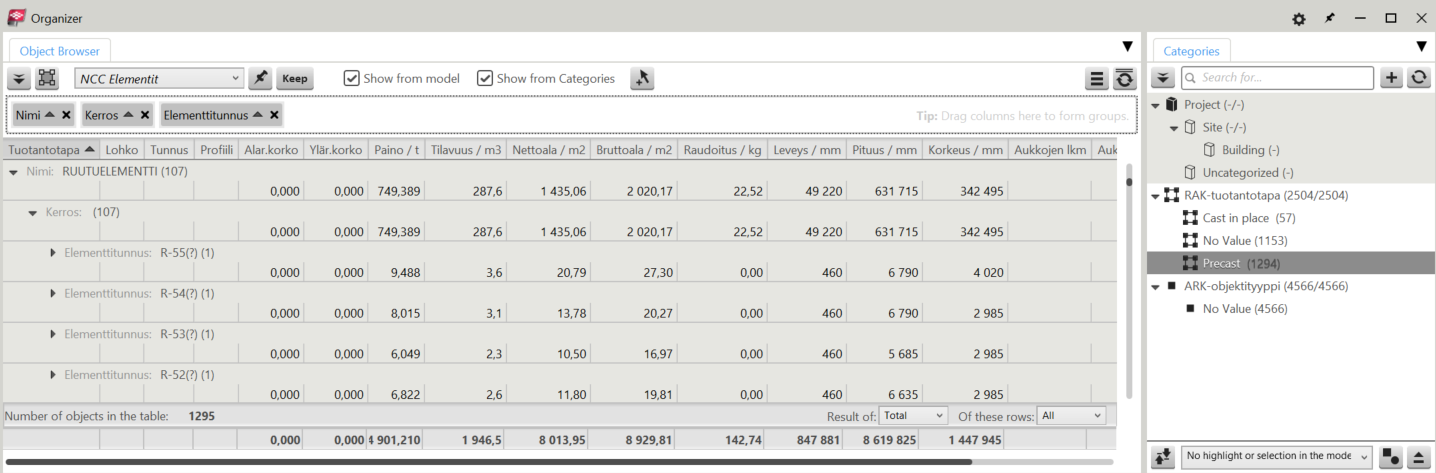Add a new category with plus icon
The height and width of the screenshot is (473, 1436).
tap(1391, 78)
